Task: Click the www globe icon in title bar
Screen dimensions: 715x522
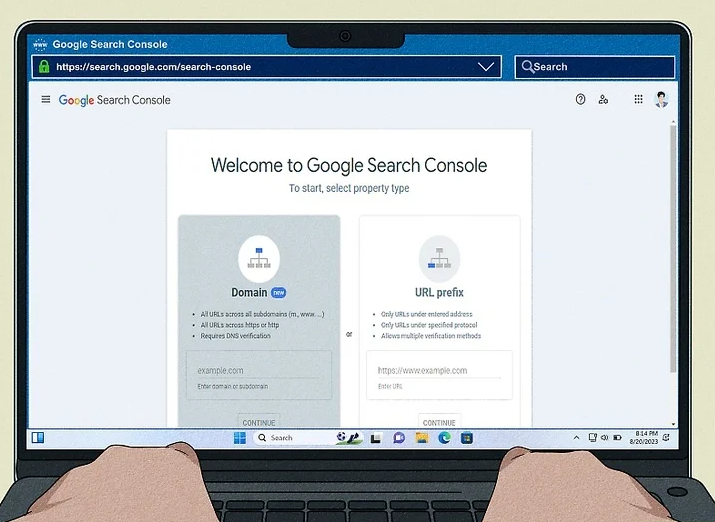Action: coord(40,44)
